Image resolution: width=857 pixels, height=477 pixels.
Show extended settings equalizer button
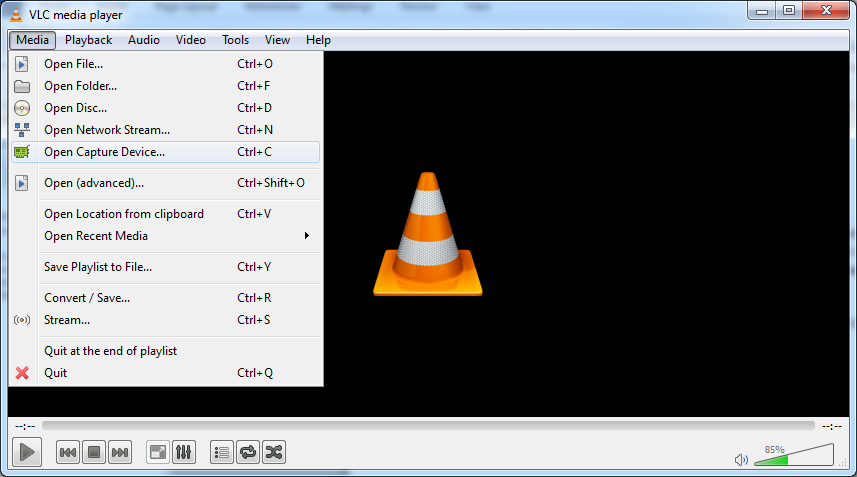pos(184,452)
